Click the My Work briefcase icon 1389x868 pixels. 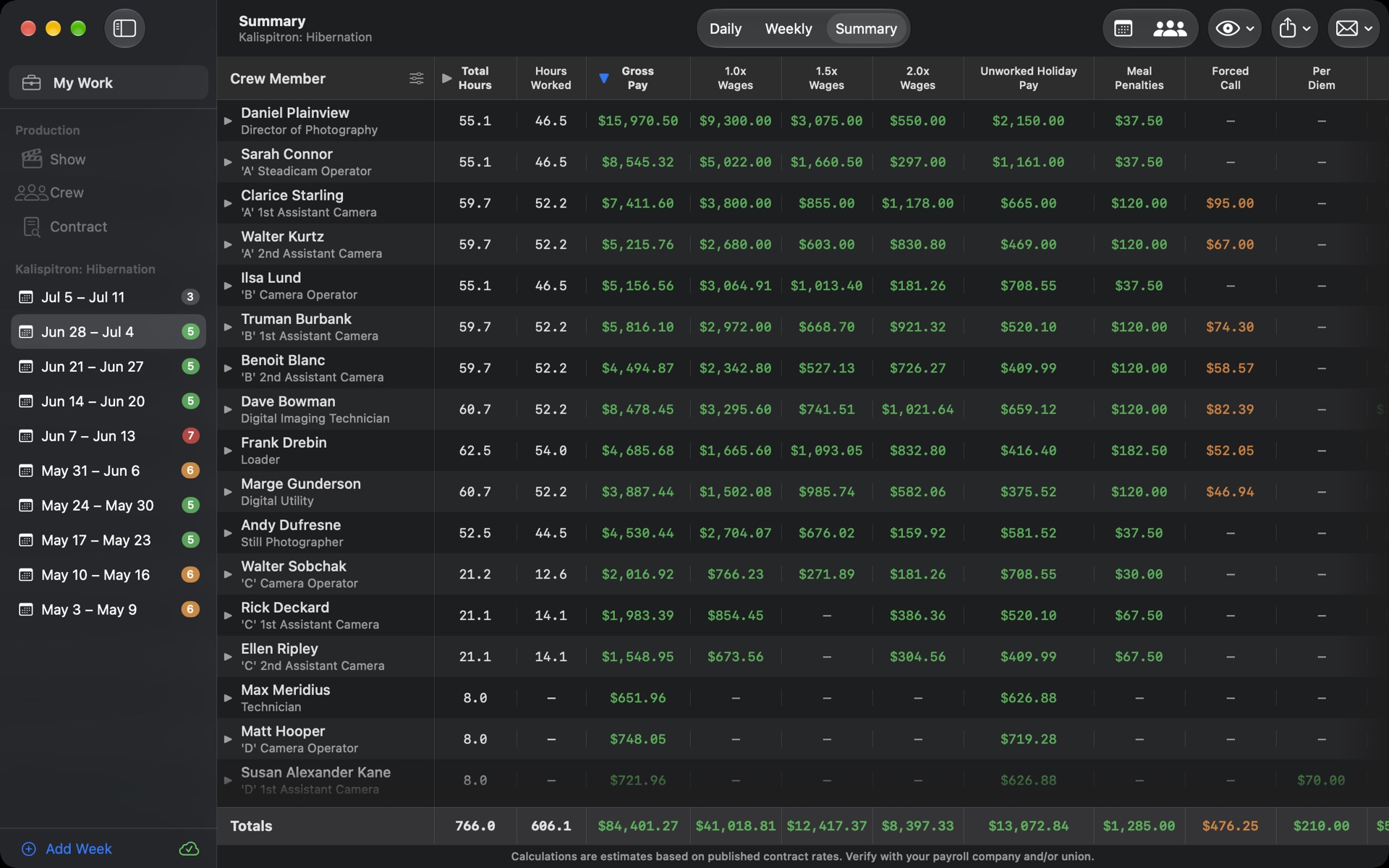(31, 82)
